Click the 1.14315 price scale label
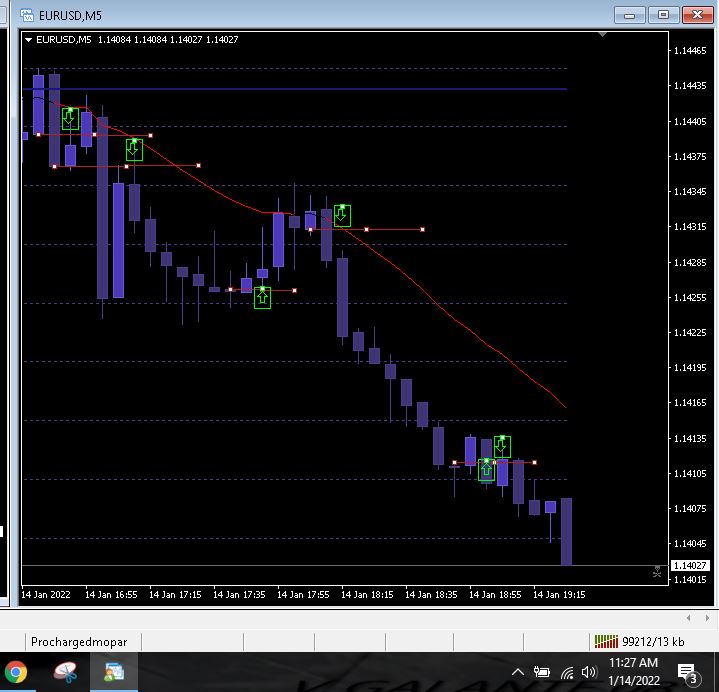Image resolution: width=719 pixels, height=692 pixels. (x=690, y=227)
